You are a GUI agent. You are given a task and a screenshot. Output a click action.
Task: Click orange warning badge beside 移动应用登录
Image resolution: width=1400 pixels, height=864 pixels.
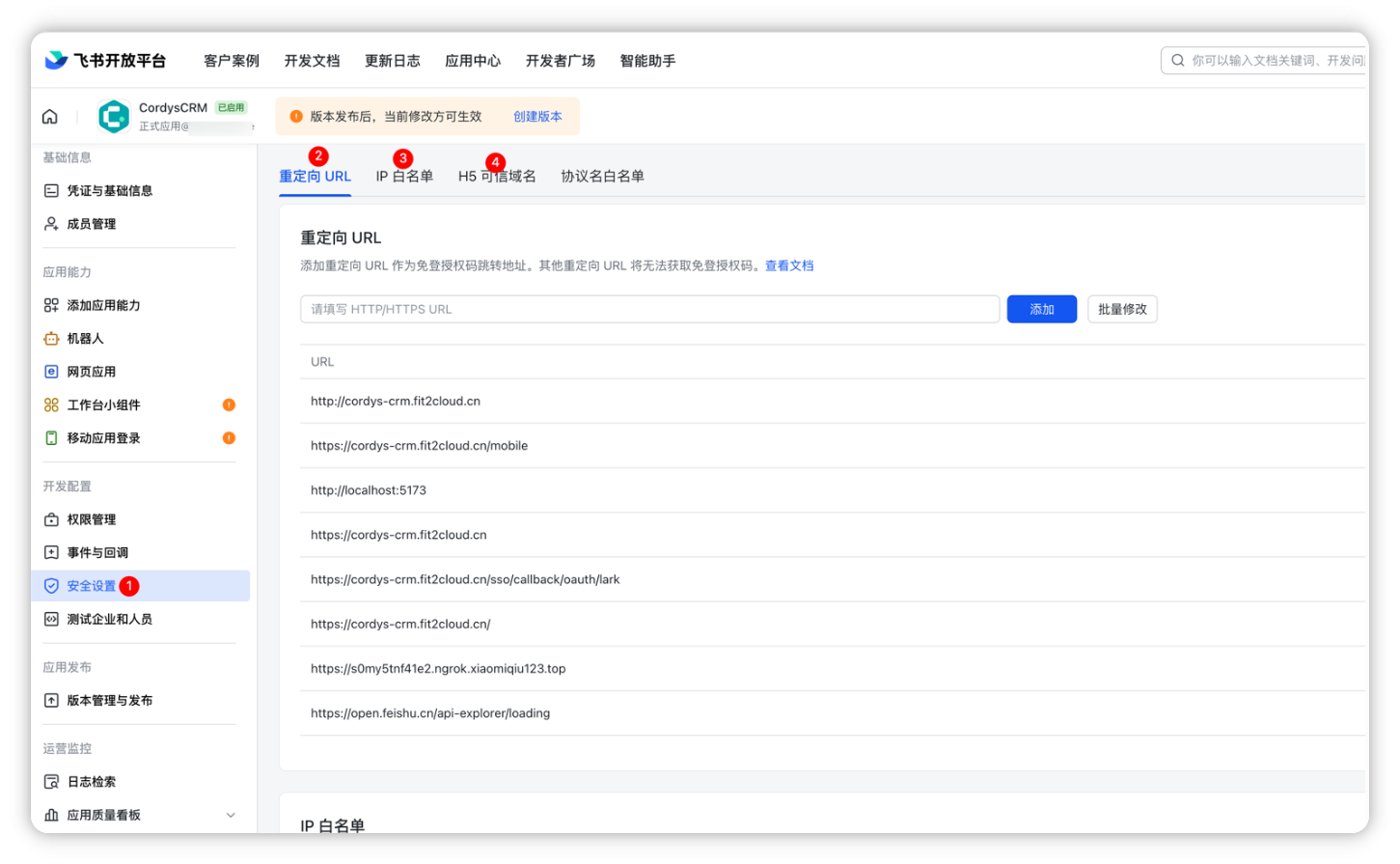coord(229,438)
